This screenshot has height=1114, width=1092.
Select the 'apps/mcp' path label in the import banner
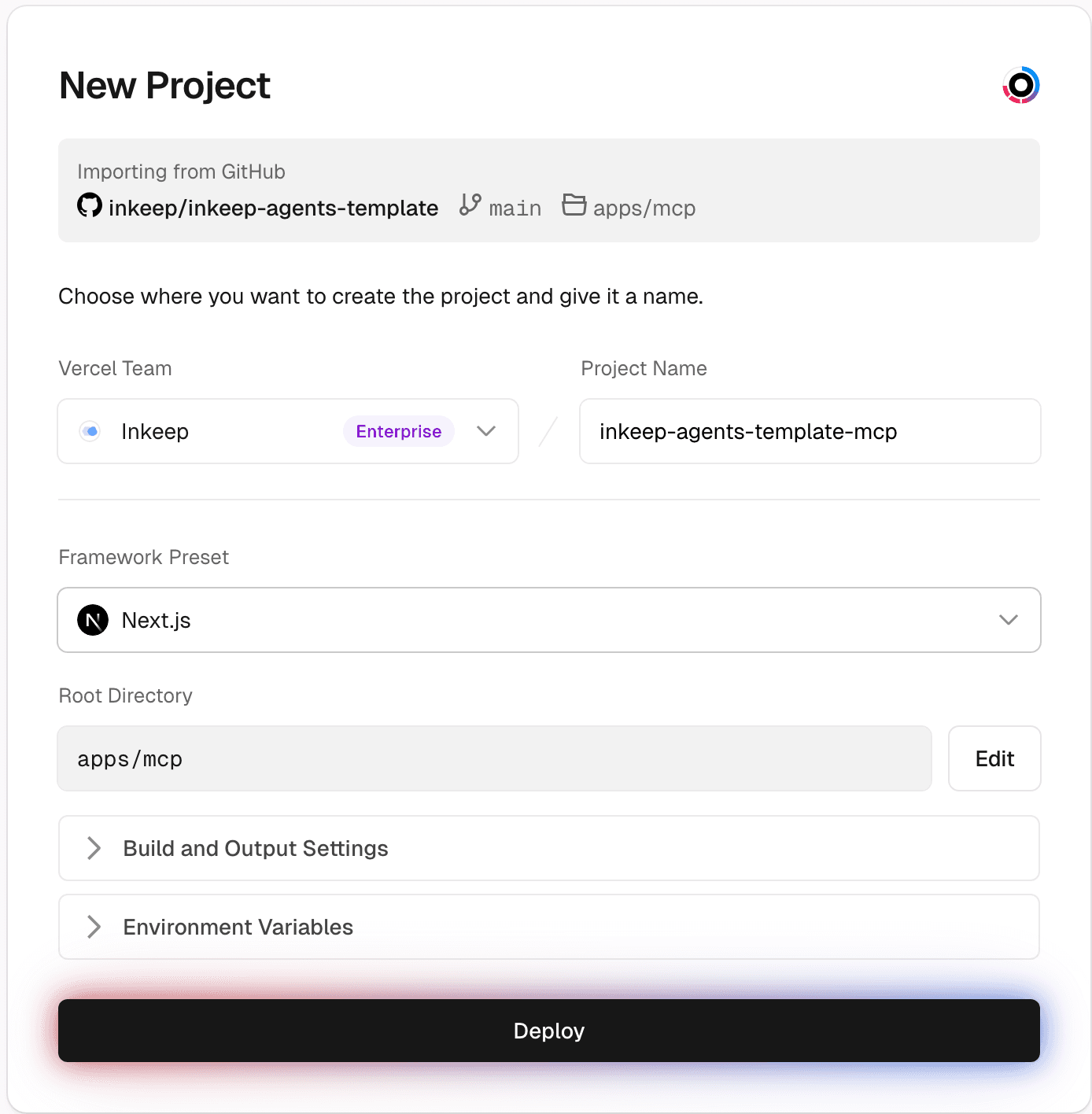click(644, 207)
